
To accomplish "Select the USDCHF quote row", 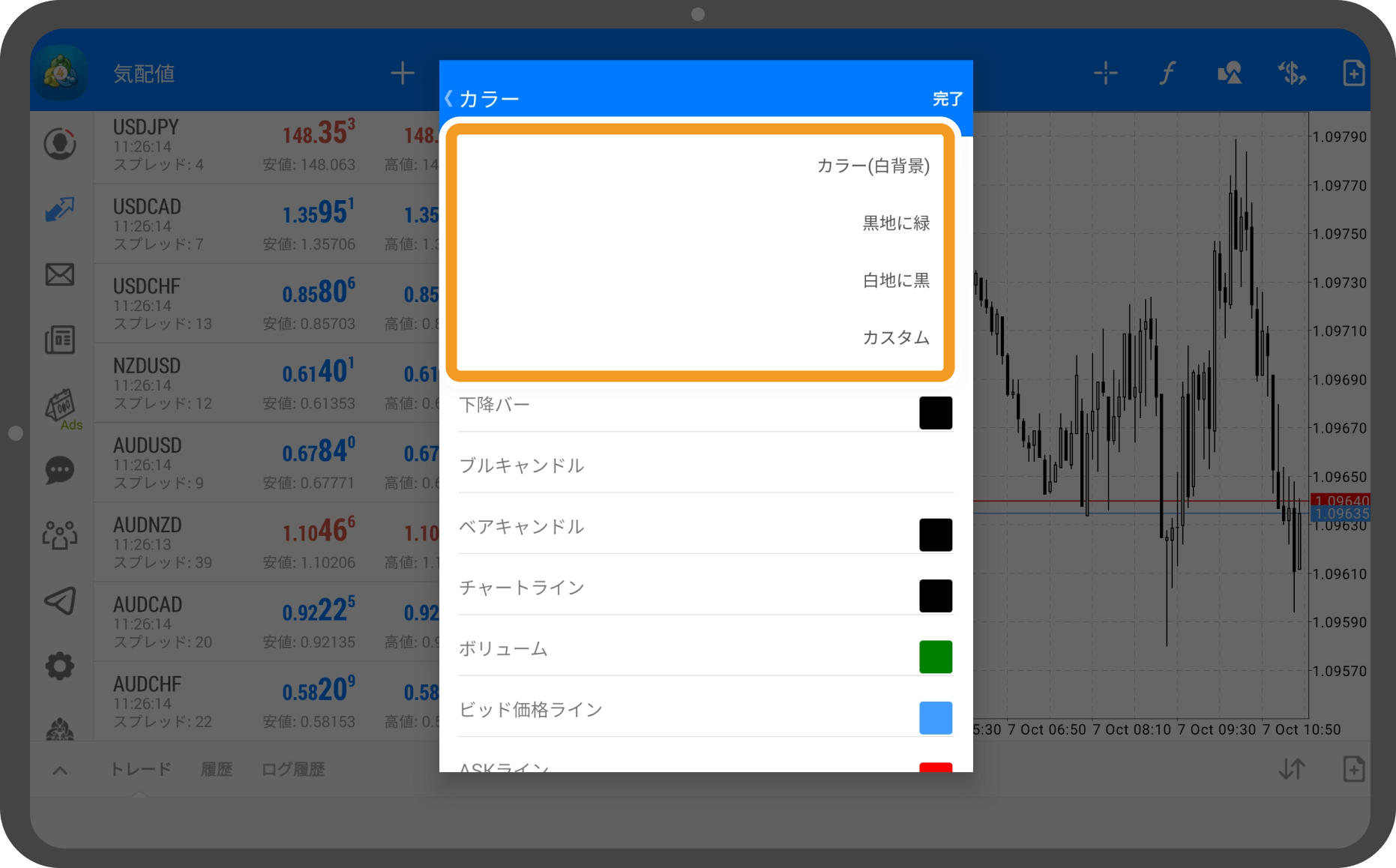I will pos(266,304).
